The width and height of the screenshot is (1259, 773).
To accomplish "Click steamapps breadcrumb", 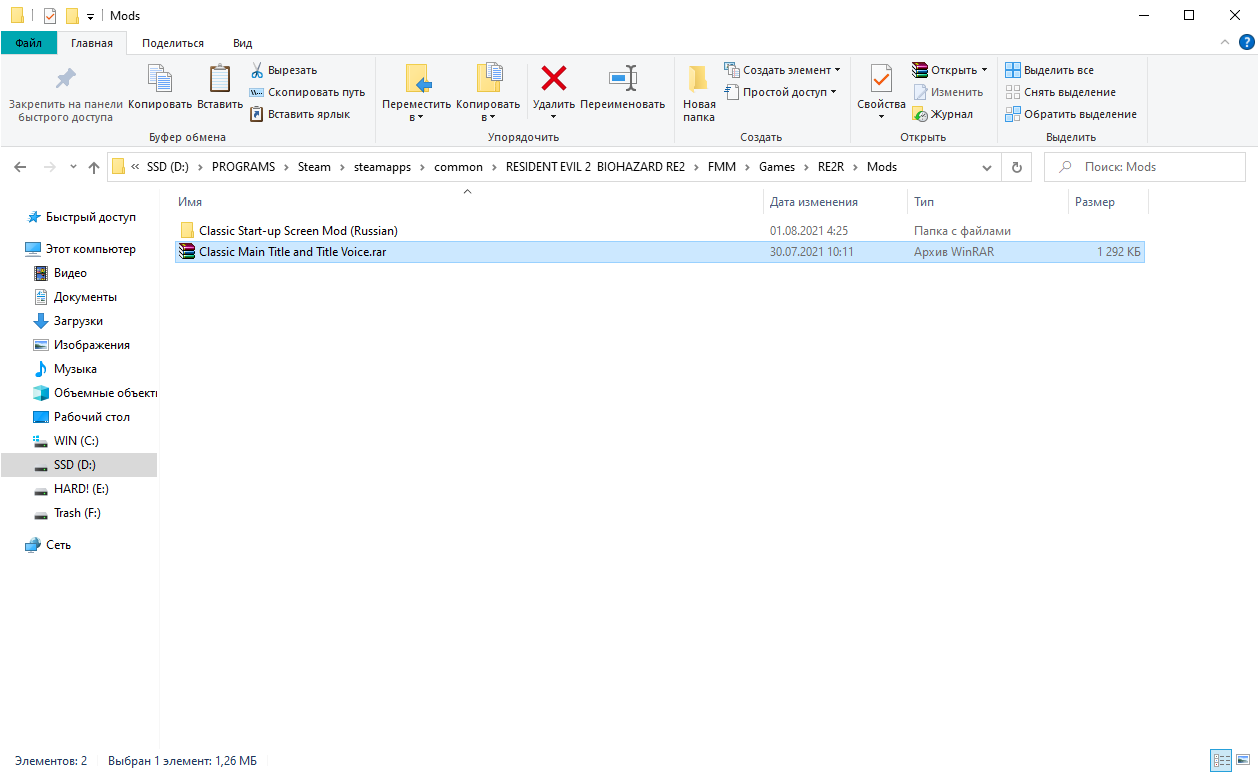I will pos(382,167).
